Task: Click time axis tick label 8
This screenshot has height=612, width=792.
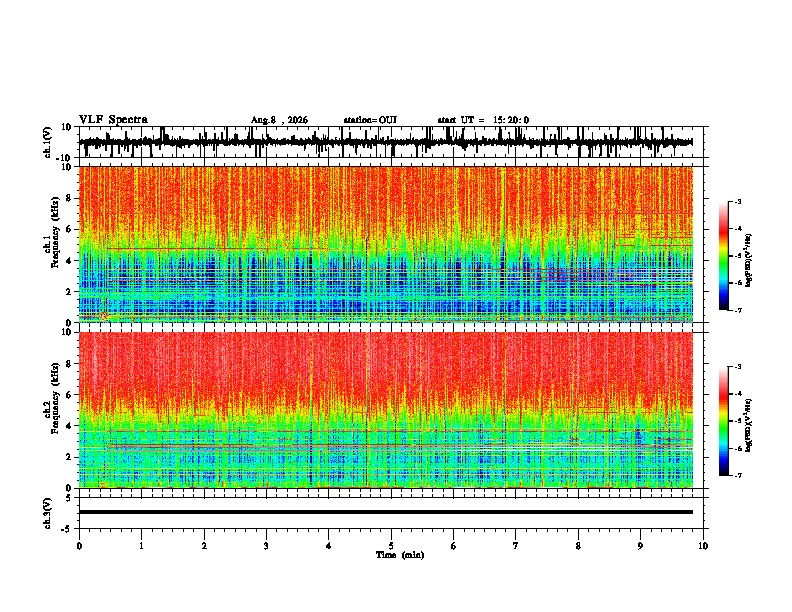Action: click(x=578, y=546)
